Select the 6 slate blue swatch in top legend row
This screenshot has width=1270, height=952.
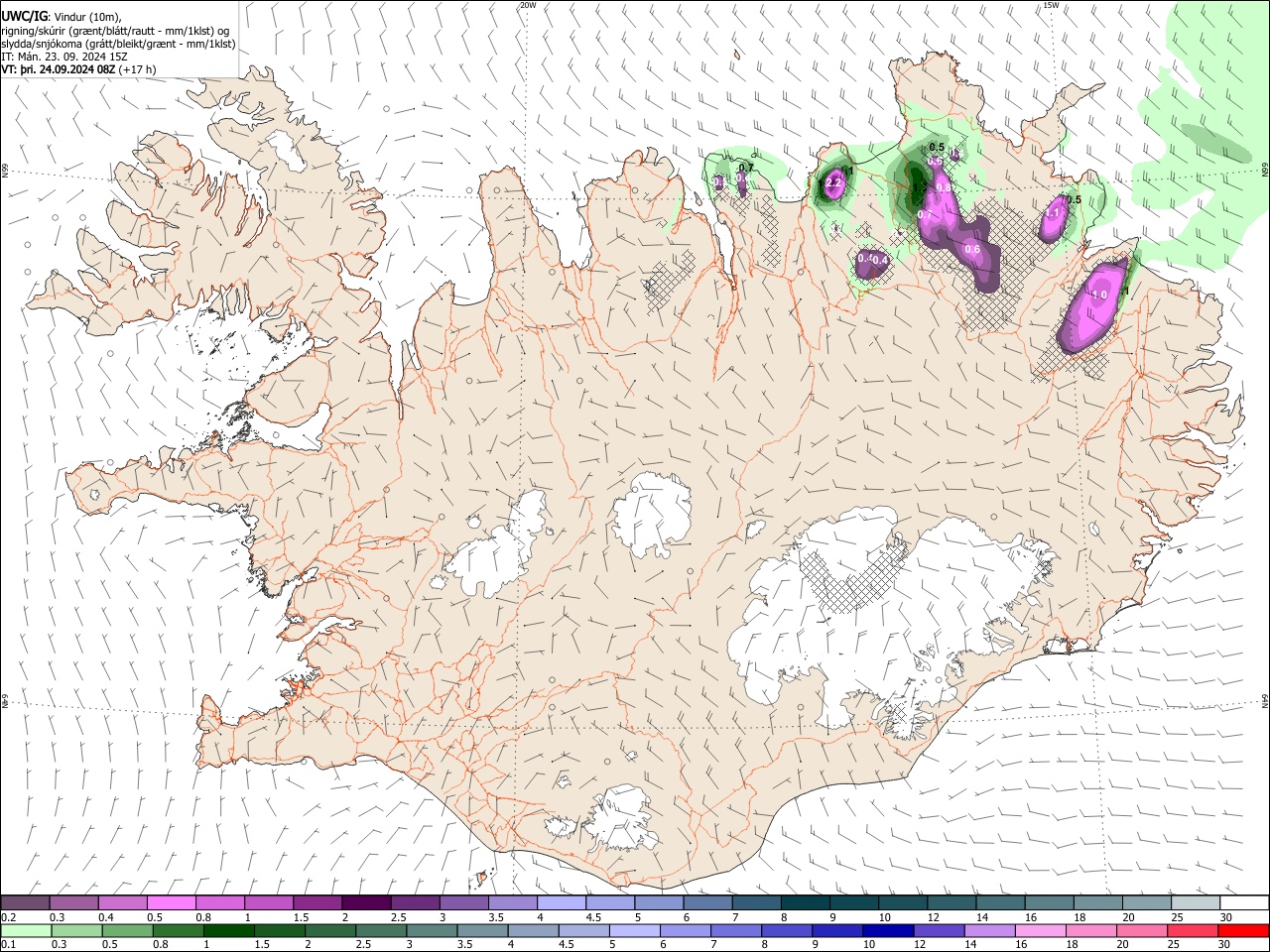pyautogui.click(x=706, y=903)
